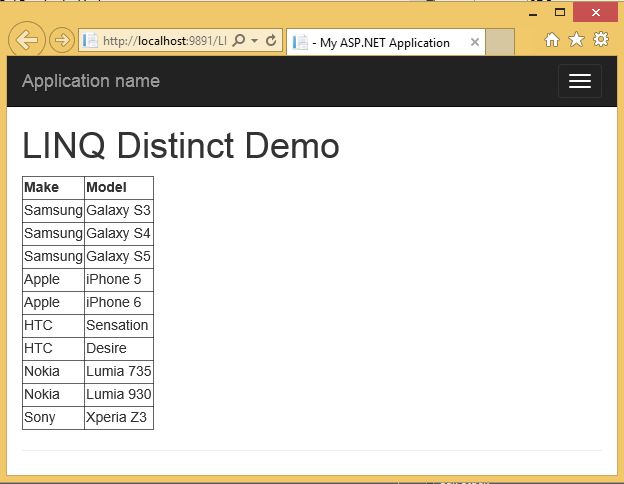Open the Tools gear icon

601,39
